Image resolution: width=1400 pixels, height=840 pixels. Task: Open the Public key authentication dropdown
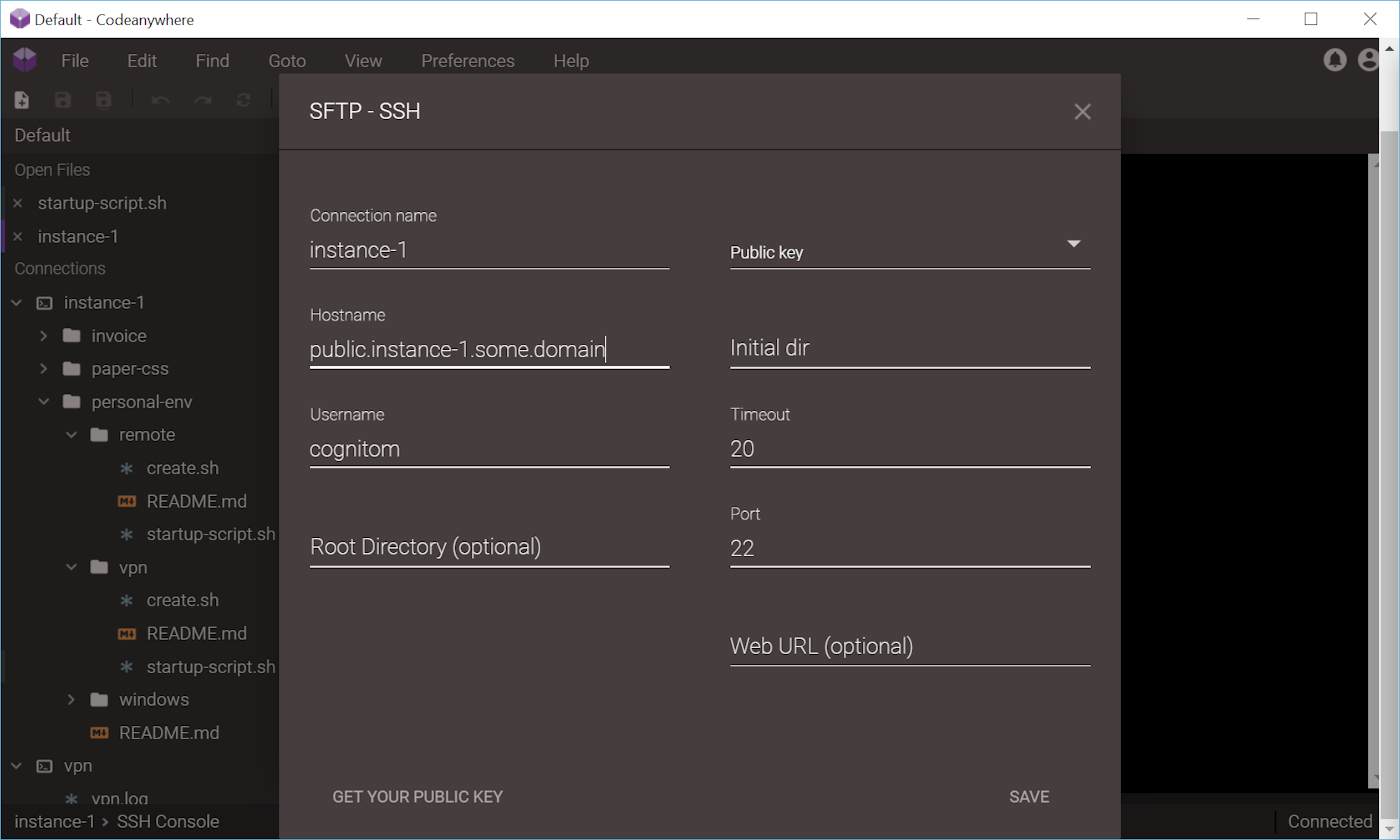pos(910,250)
